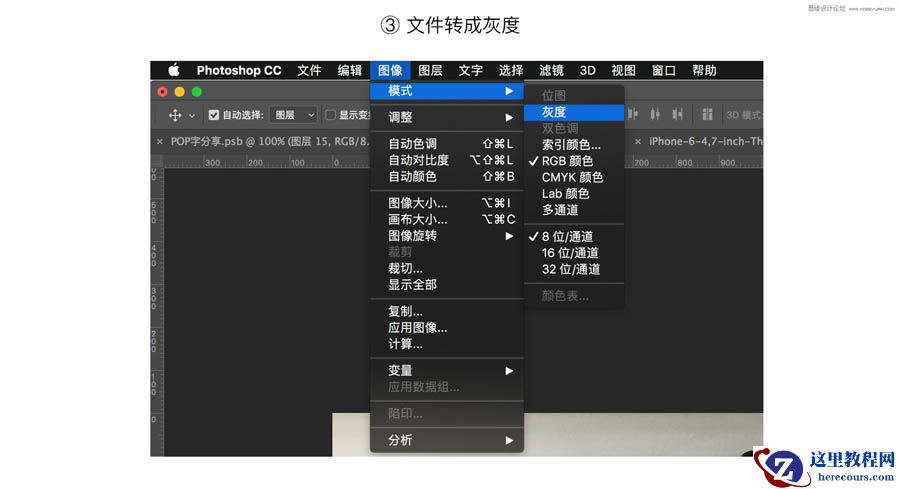The height and width of the screenshot is (489, 900).
Task: Click the distribute right edges icon
Action: click(x=678, y=115)
